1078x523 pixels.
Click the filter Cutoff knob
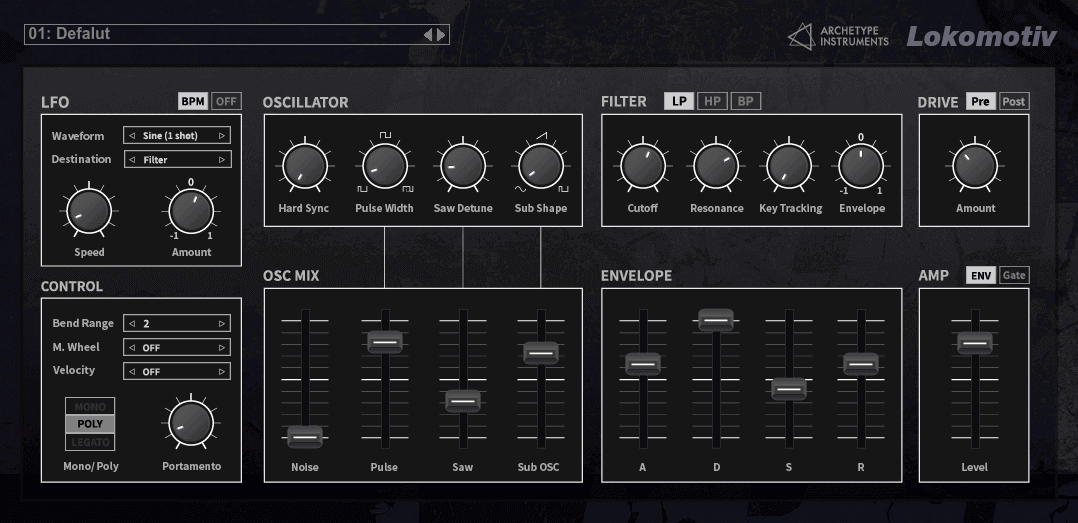pos(643,166)
